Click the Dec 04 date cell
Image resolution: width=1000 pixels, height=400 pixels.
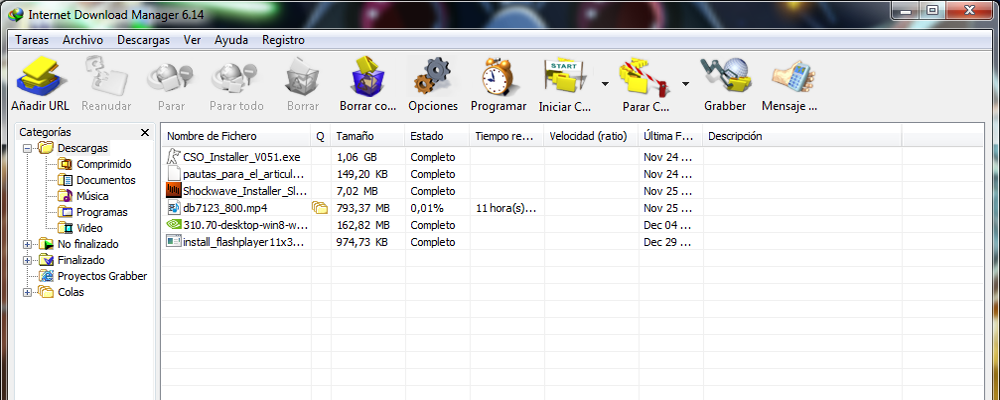(x=666, y=225)
